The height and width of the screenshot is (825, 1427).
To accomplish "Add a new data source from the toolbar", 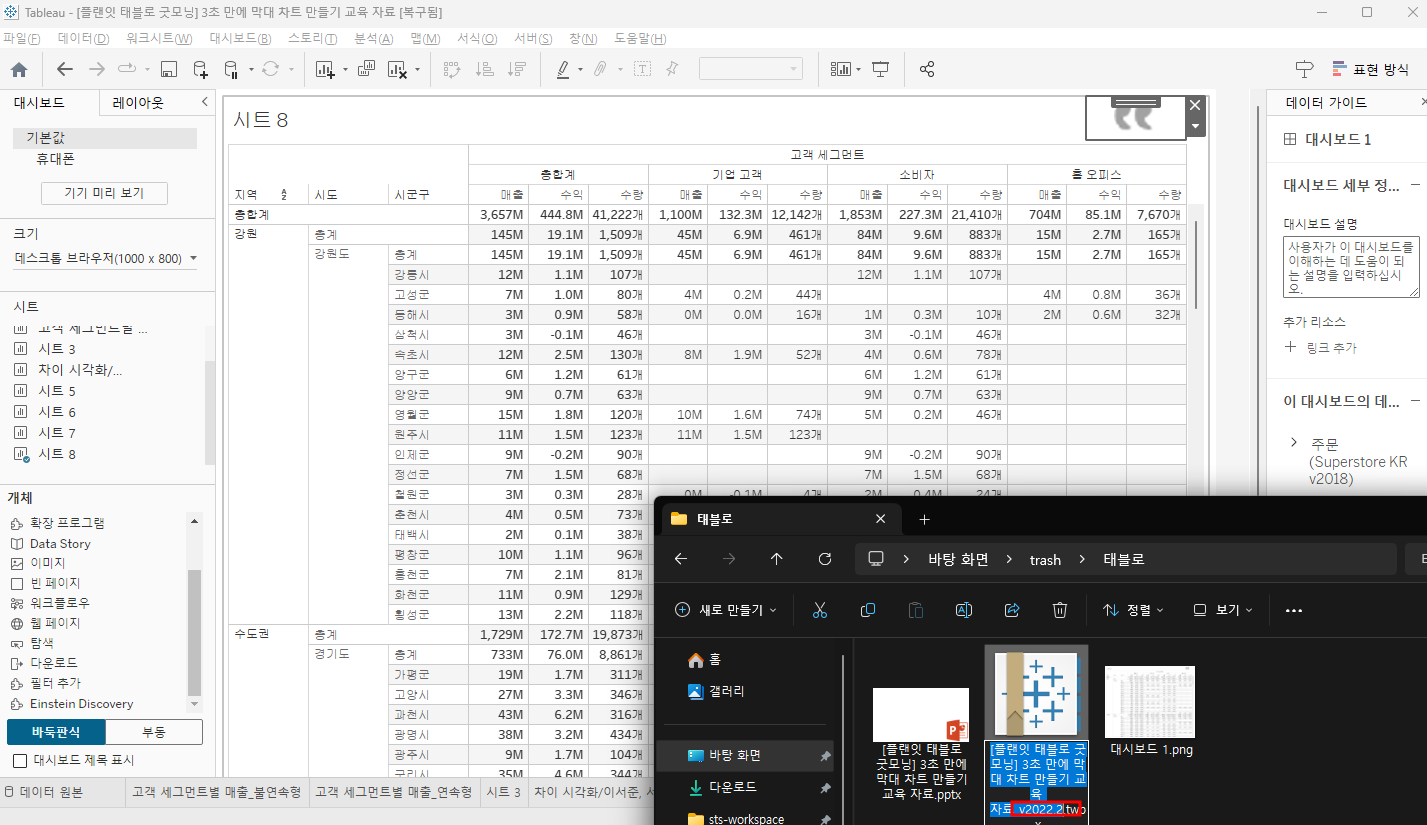I will (x=201, y=69).
